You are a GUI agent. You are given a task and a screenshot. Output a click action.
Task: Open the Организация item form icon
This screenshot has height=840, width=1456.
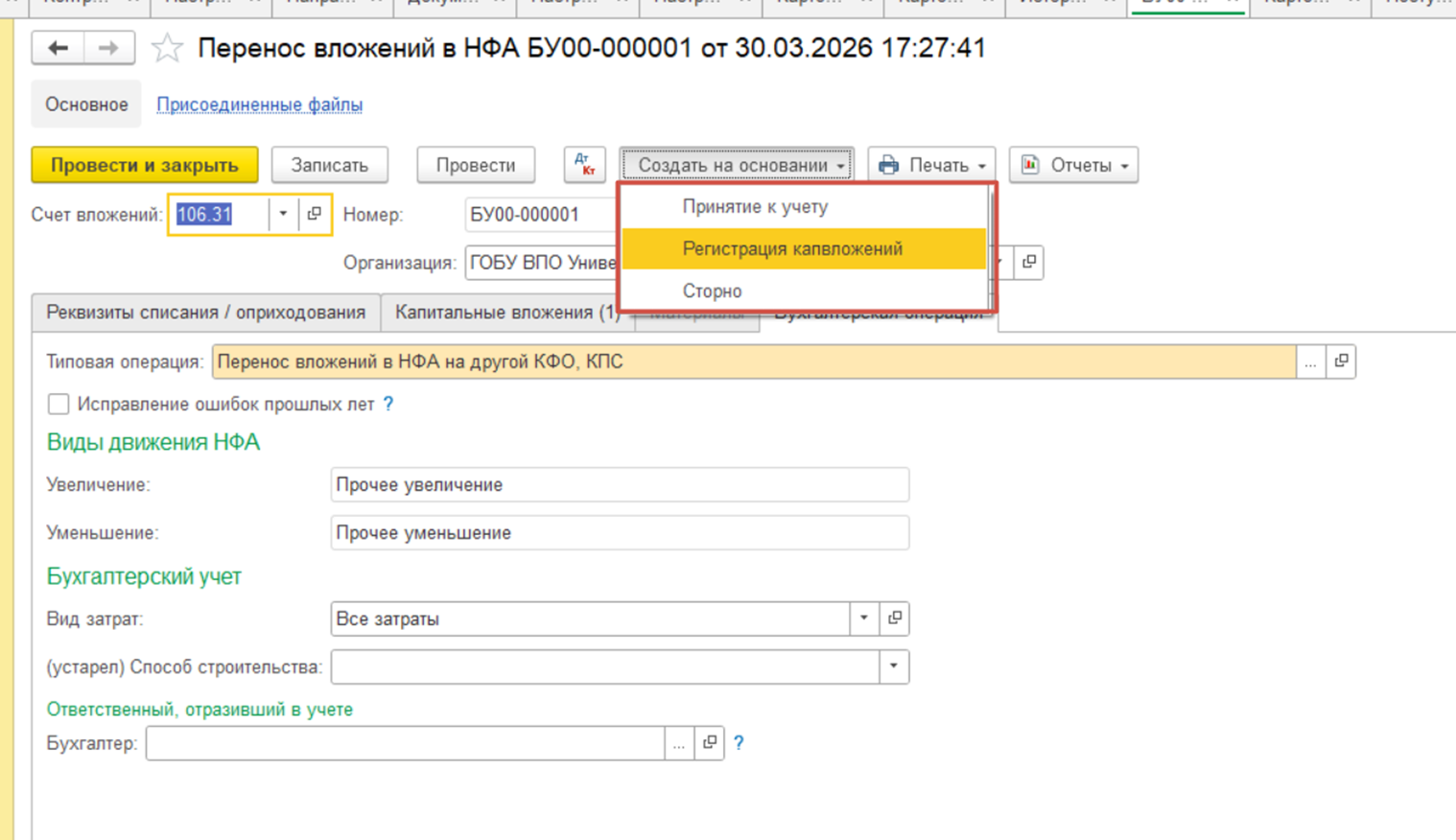1028,262
